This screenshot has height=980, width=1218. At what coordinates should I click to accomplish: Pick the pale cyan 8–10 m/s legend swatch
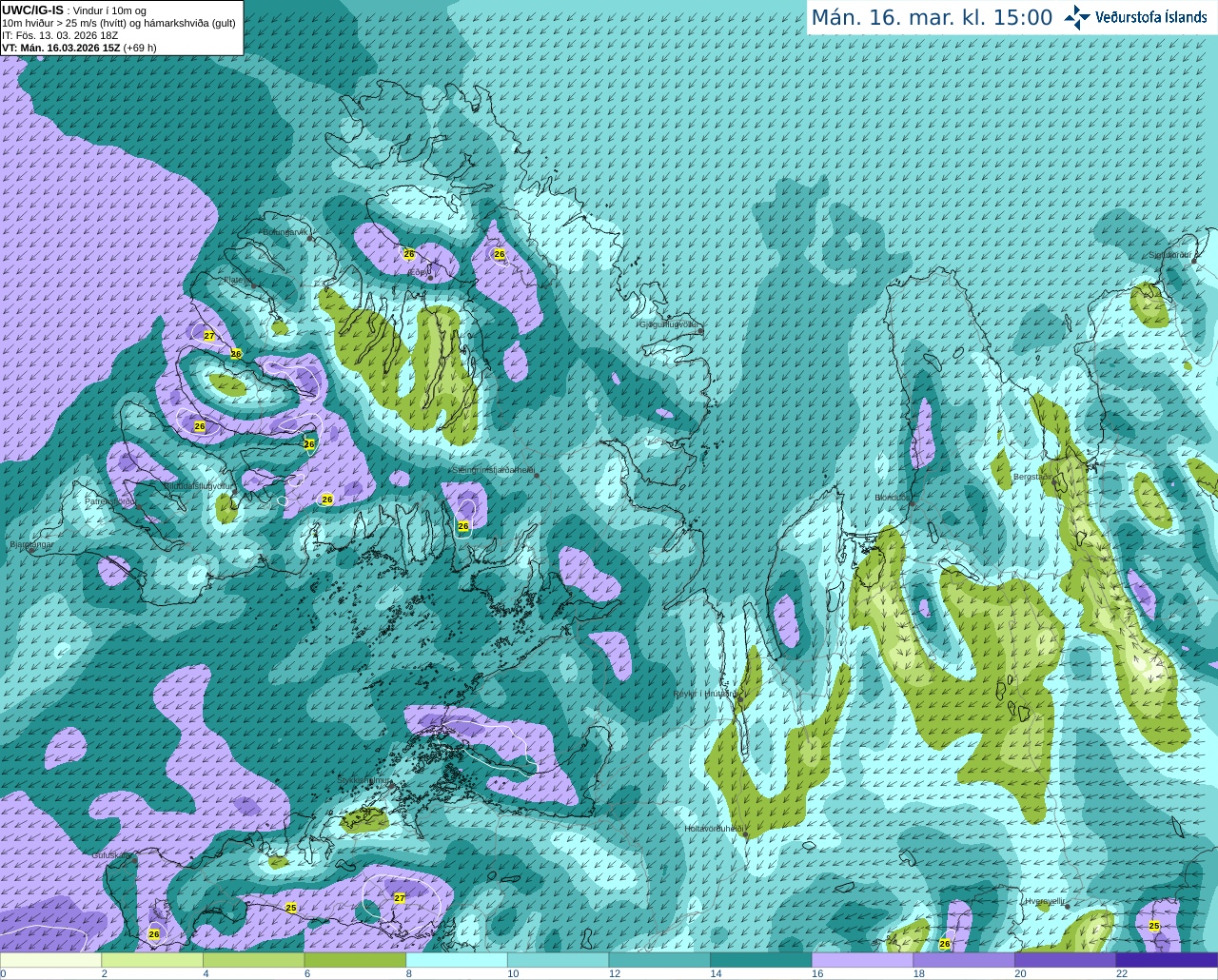[x=457, y=960]
